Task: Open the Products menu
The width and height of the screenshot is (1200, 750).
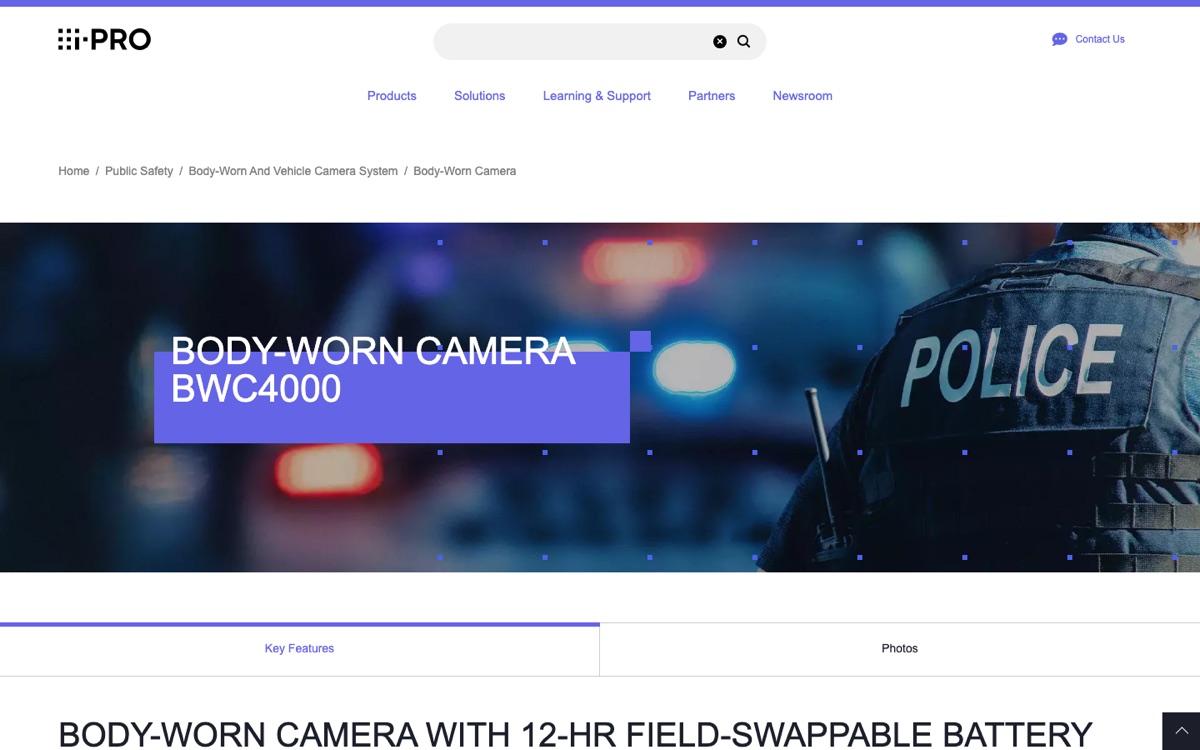Action: tap(392, 96)
